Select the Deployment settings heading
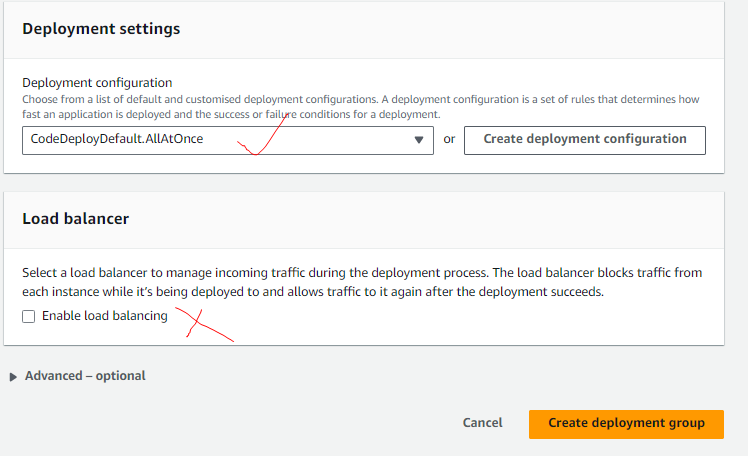Viewport: 748px width, 456px height. (101, 29)
